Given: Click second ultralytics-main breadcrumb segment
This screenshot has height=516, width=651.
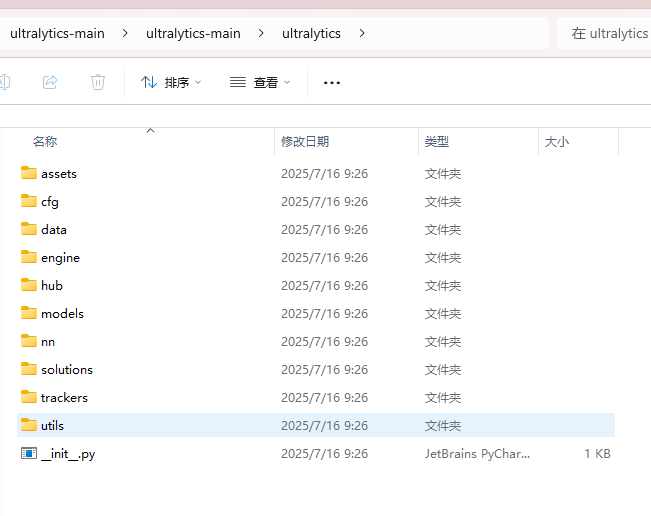Looking at the screenshot, I should [193, 33].
